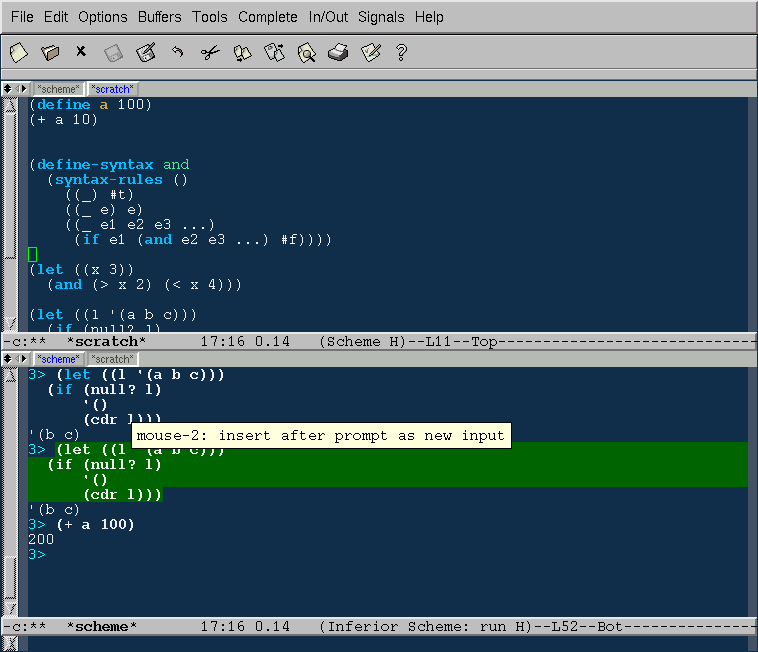Click the copy toolbar icon
The height and width of the screenshot is (652, 758).
pyautogui.click(x=242, y=52)
